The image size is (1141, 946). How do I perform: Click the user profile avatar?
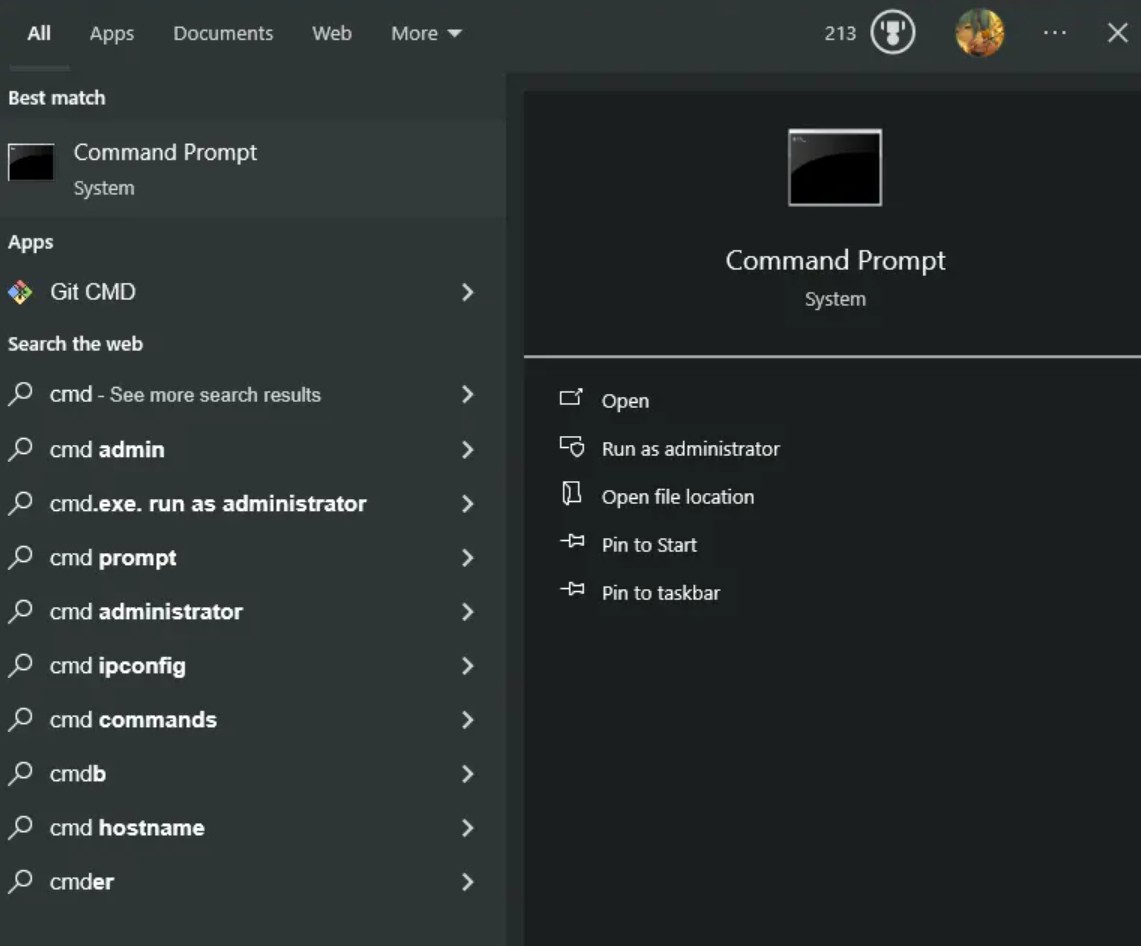pos(979,33)
